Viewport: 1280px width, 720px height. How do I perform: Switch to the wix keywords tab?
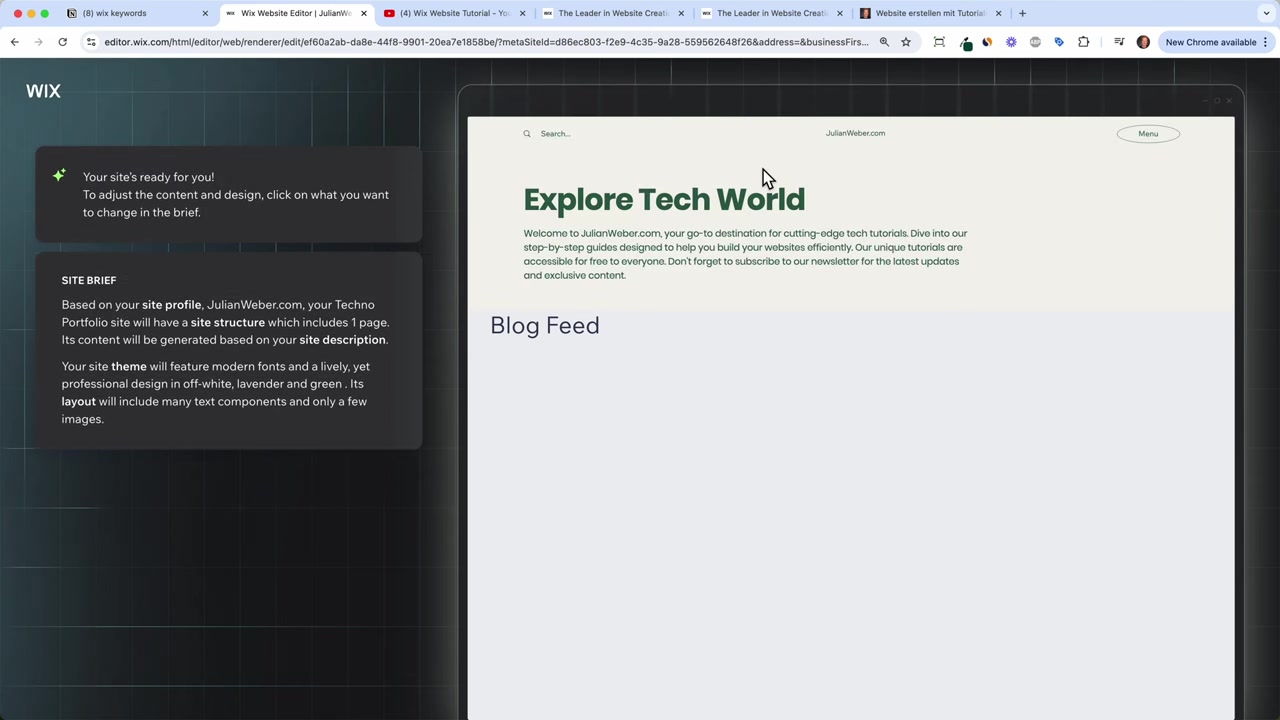pyautogui.click(x=135, y=13)
